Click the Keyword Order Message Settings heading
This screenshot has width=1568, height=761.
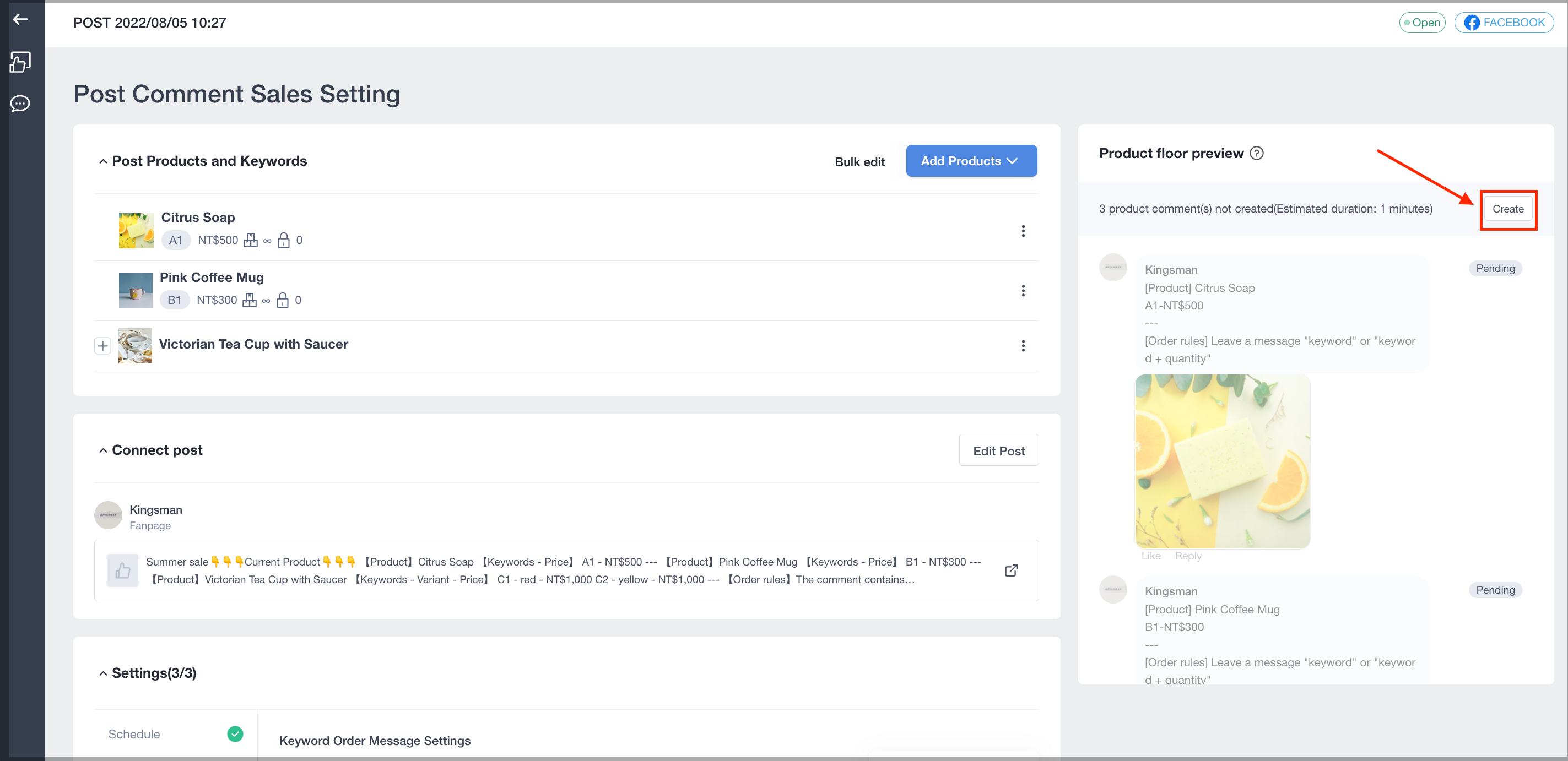coord(374,740)
